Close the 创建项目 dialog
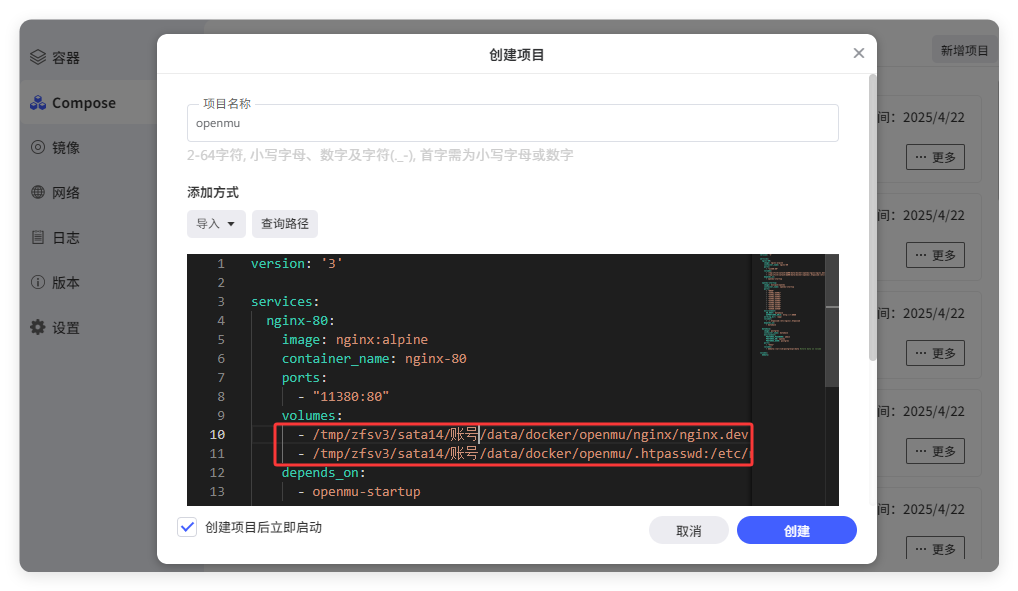Image resolution: width=1018 pixels, height=591 pixels. coord(858,53)
